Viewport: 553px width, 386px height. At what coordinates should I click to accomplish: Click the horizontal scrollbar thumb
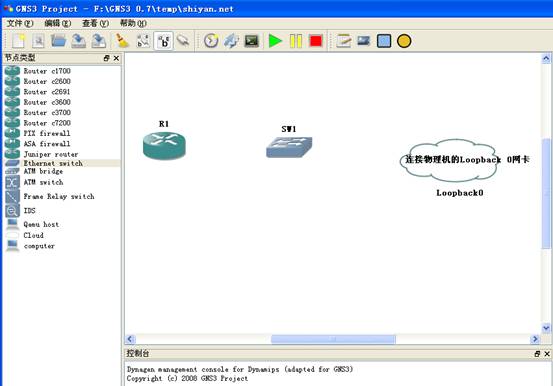(x=333, y=339)
